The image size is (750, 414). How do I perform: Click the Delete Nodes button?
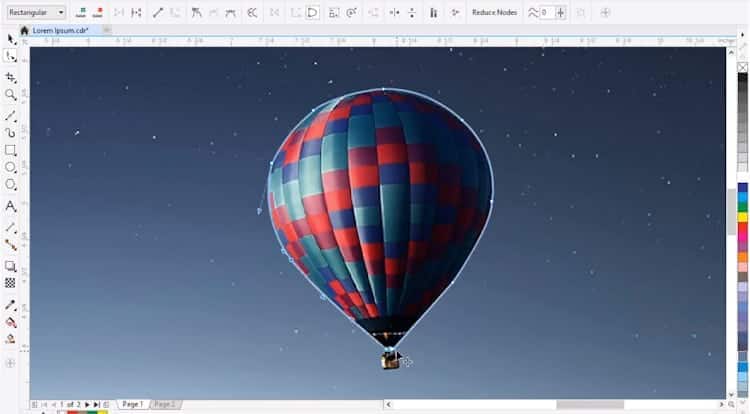[x=98, y=13]
